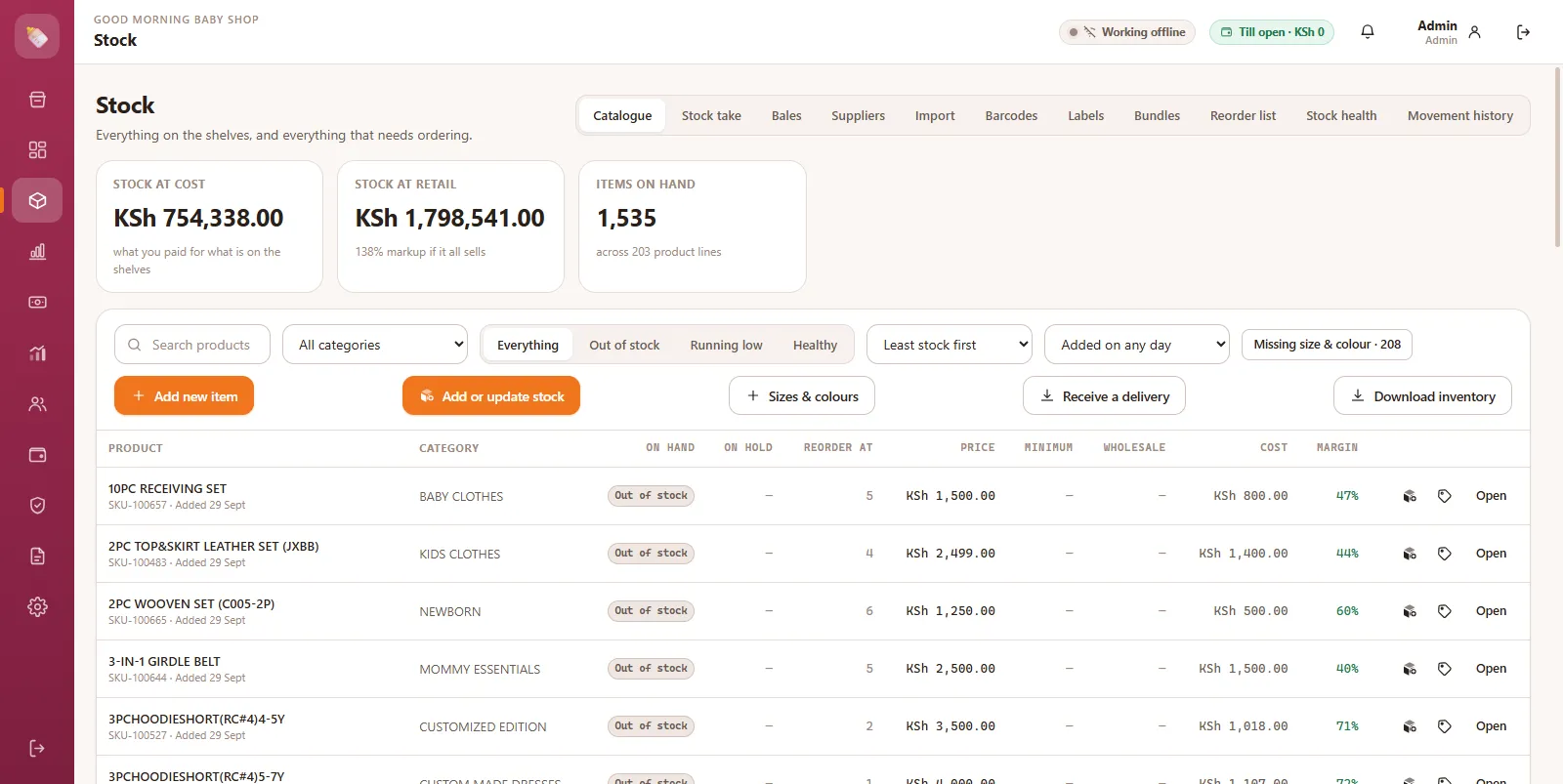This screenshot has width=1563, height=784.
Task: Filter by Running low
Action: point(726,345)
